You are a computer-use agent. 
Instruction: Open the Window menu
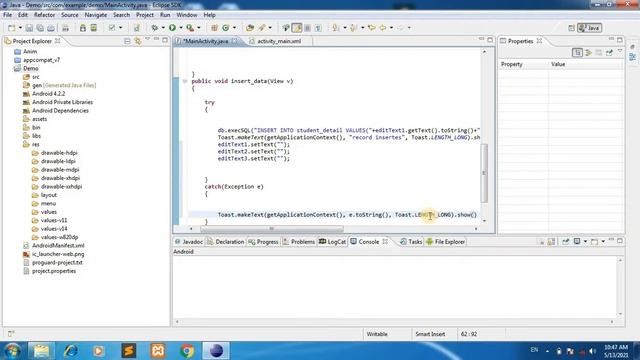coord(187,15)
